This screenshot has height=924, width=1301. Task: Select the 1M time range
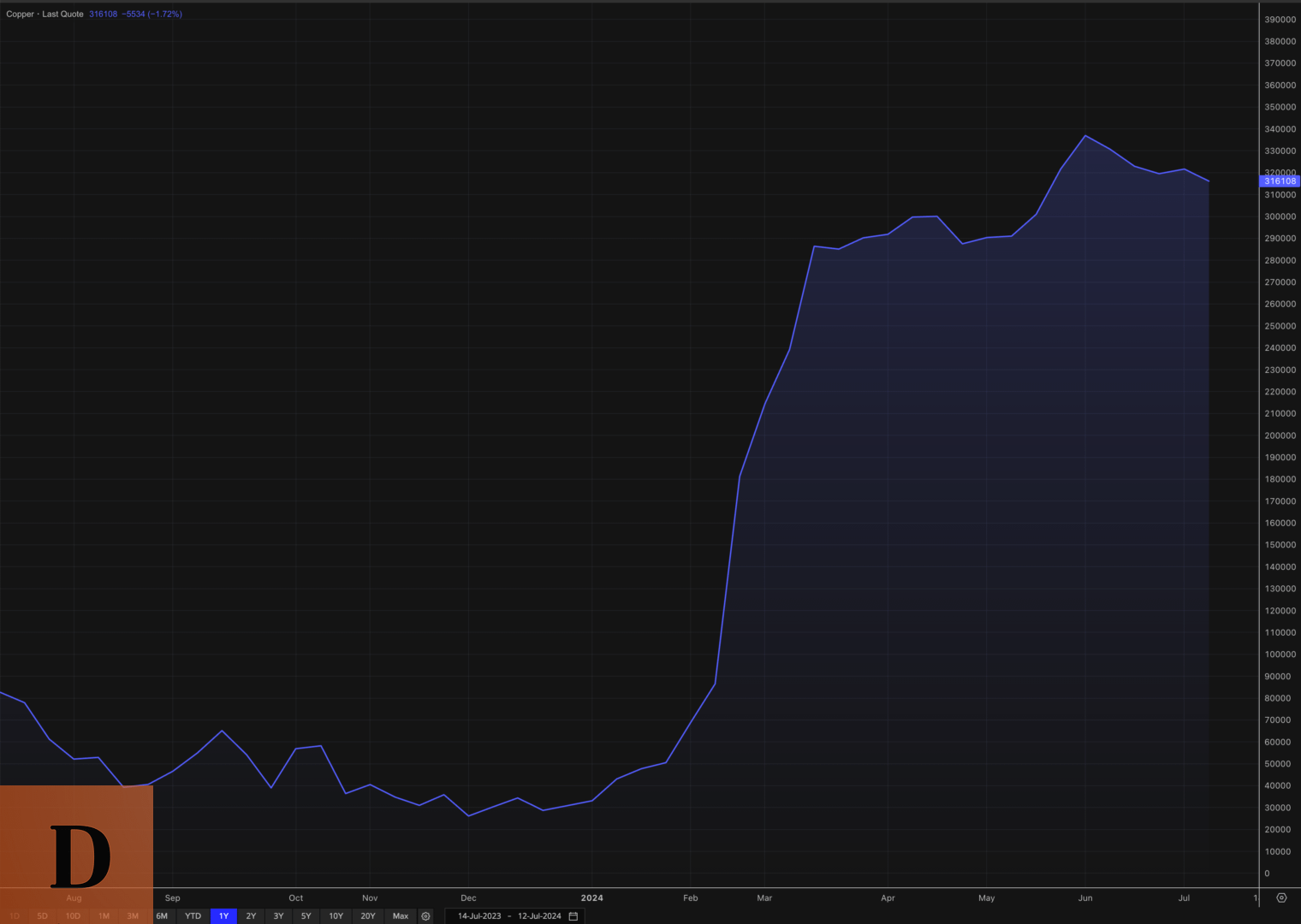[104, 916]
